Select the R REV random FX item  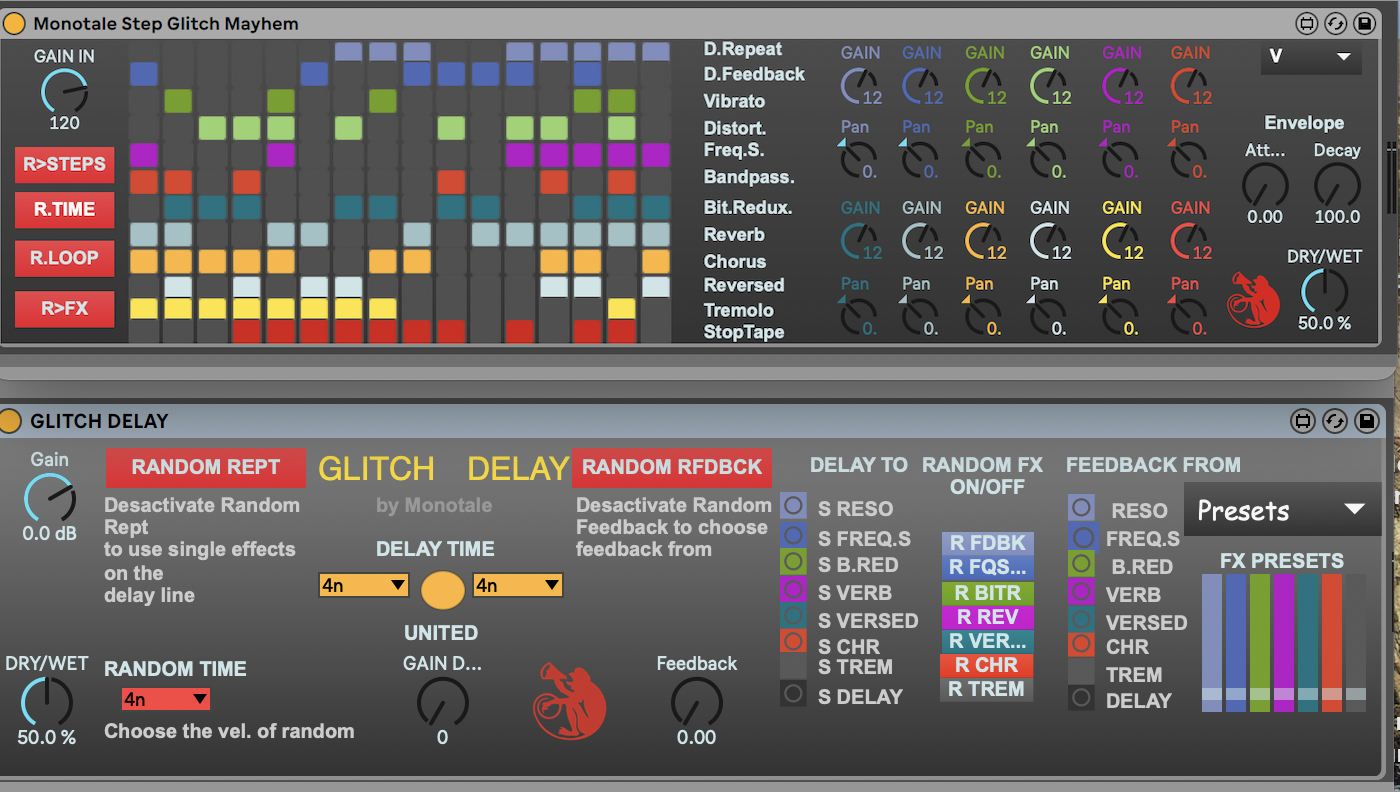pyautogui.click(x=987, y=617)
